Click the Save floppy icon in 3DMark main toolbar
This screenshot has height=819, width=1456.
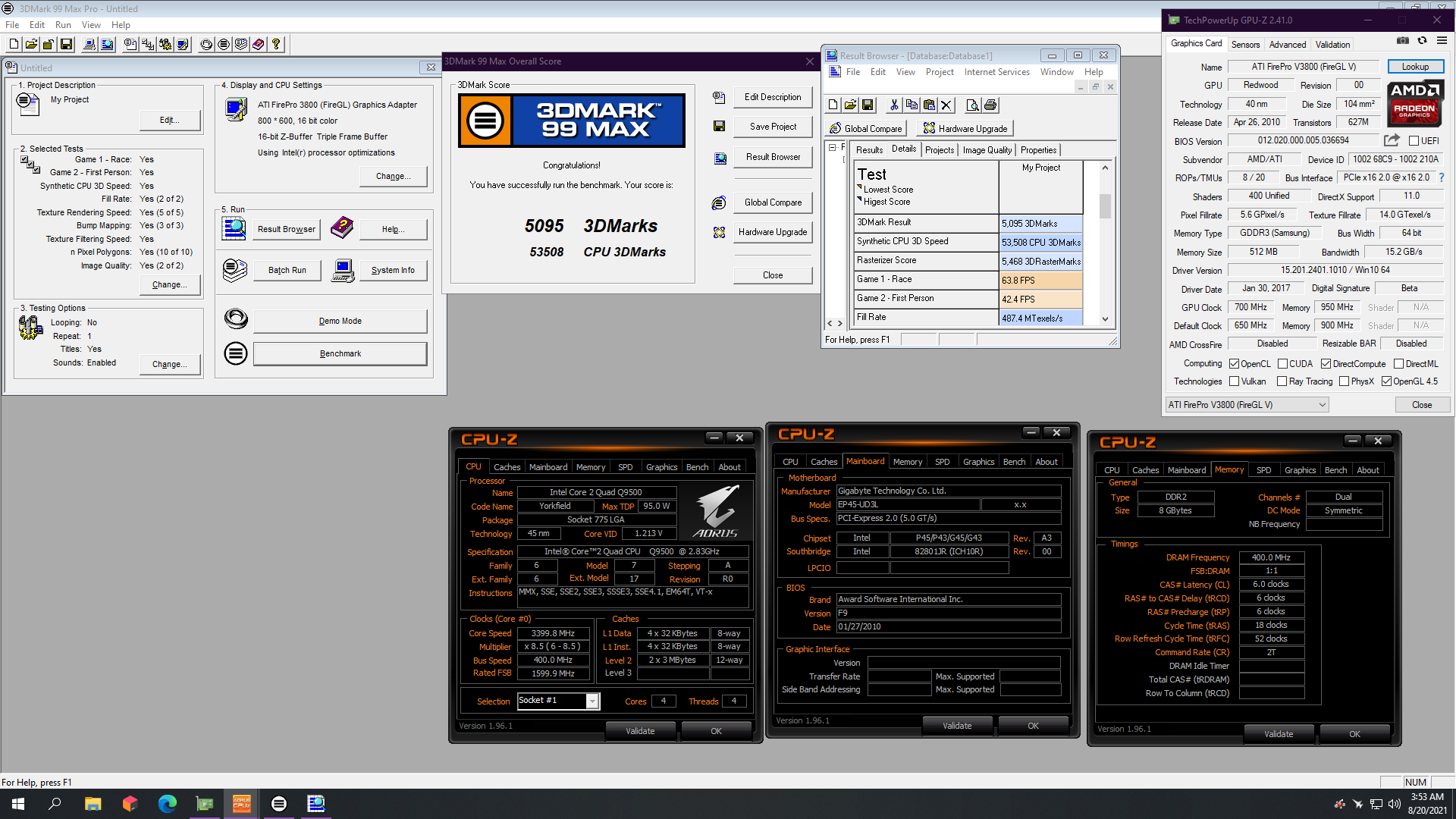click(x=66, y=45)
